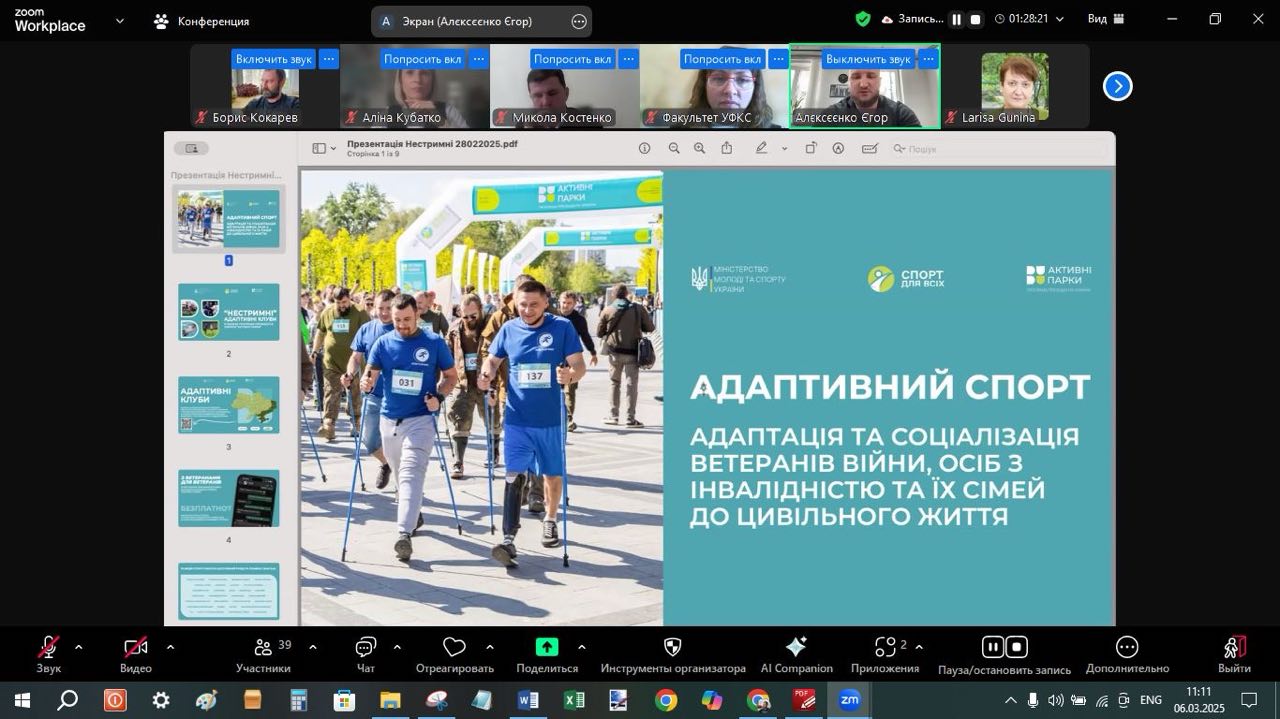
Task: Turn on the video camera
Action: 136,647
